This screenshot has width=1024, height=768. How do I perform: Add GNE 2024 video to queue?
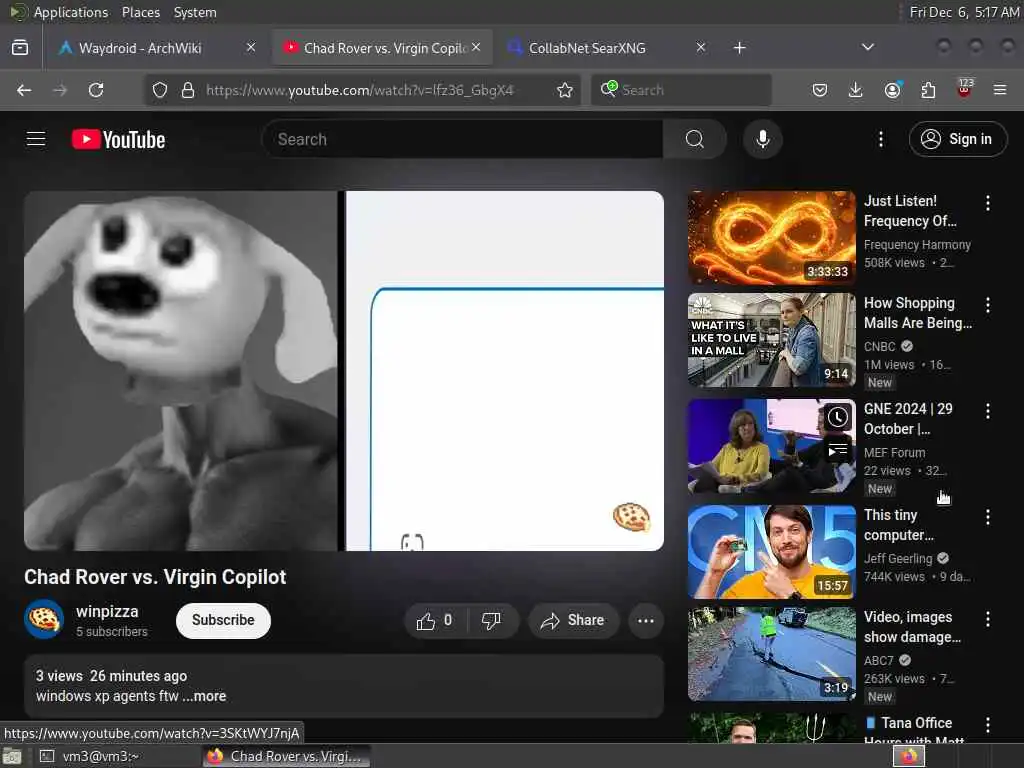[x=837, y=450]
